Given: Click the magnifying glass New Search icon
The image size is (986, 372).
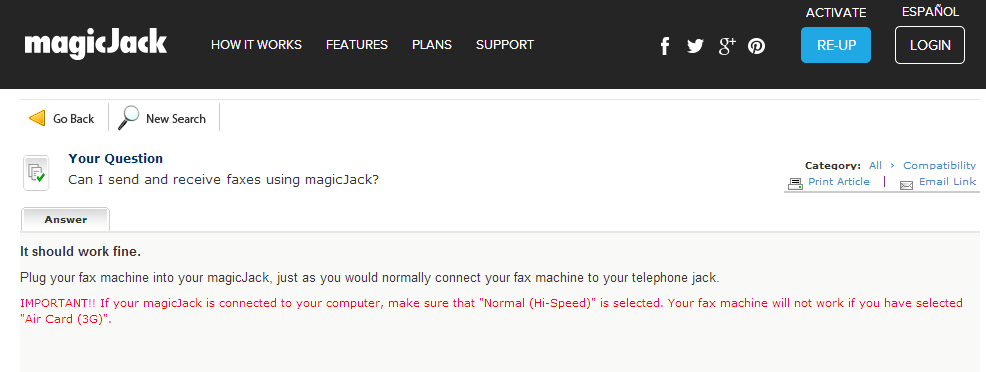Looking at the screenshot, I should pyautogui.click(x=128, y=118).
